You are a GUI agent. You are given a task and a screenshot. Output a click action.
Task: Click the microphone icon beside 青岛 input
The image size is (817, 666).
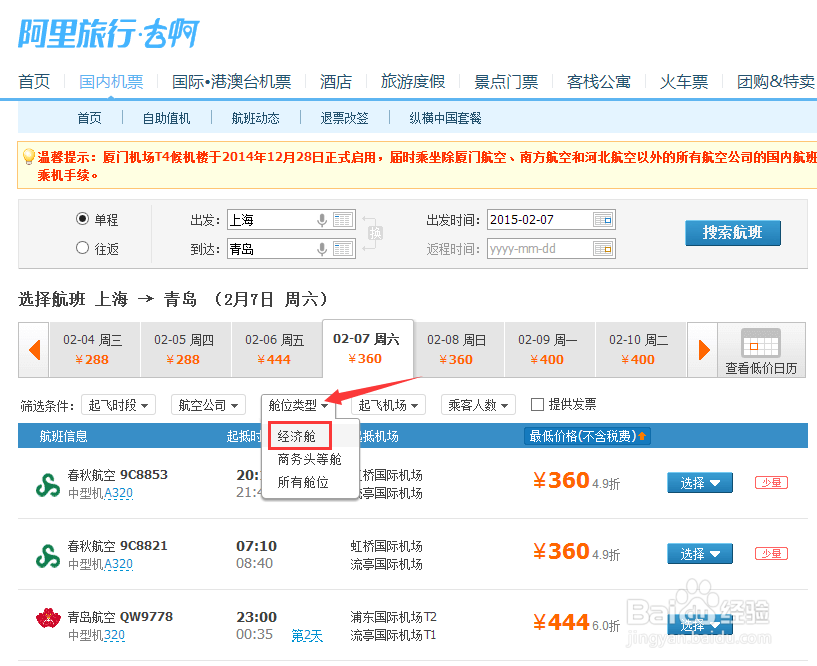click(x=322, y=248)
